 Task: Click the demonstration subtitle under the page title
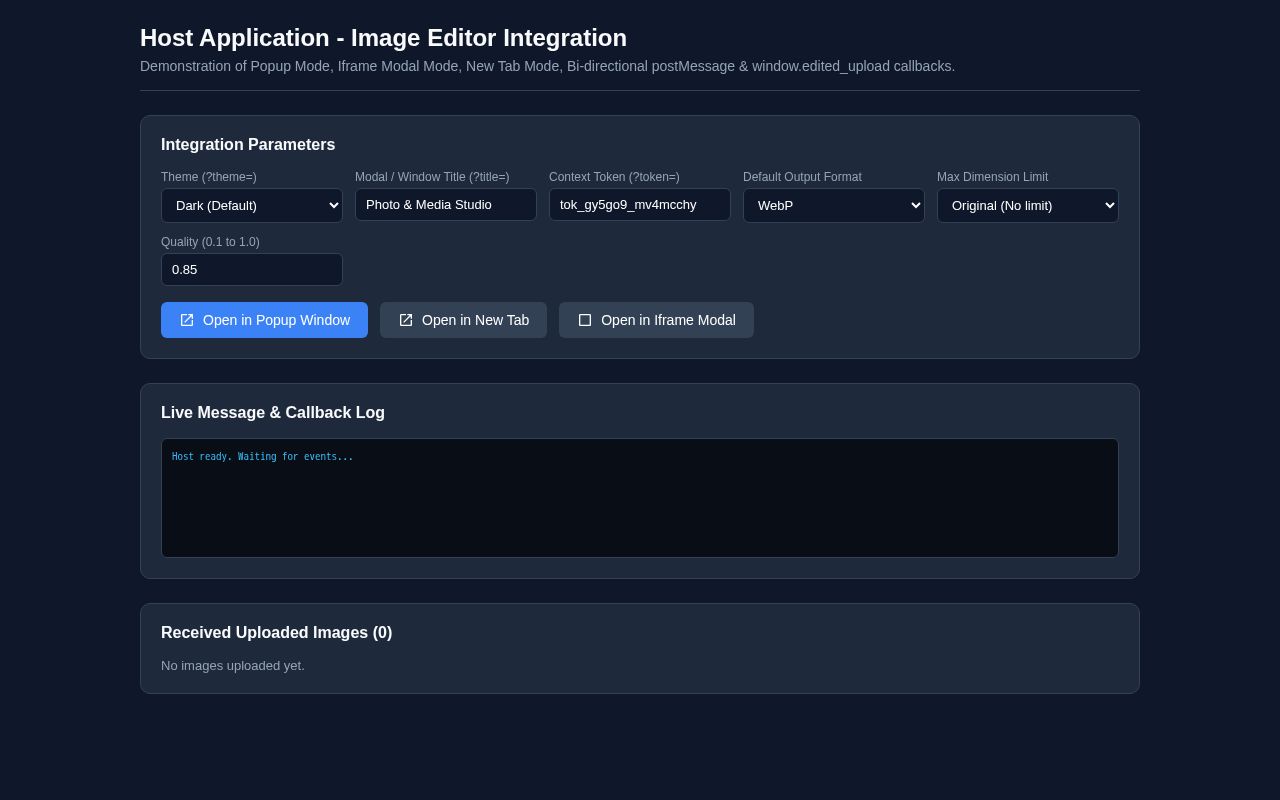click(548, 66)
